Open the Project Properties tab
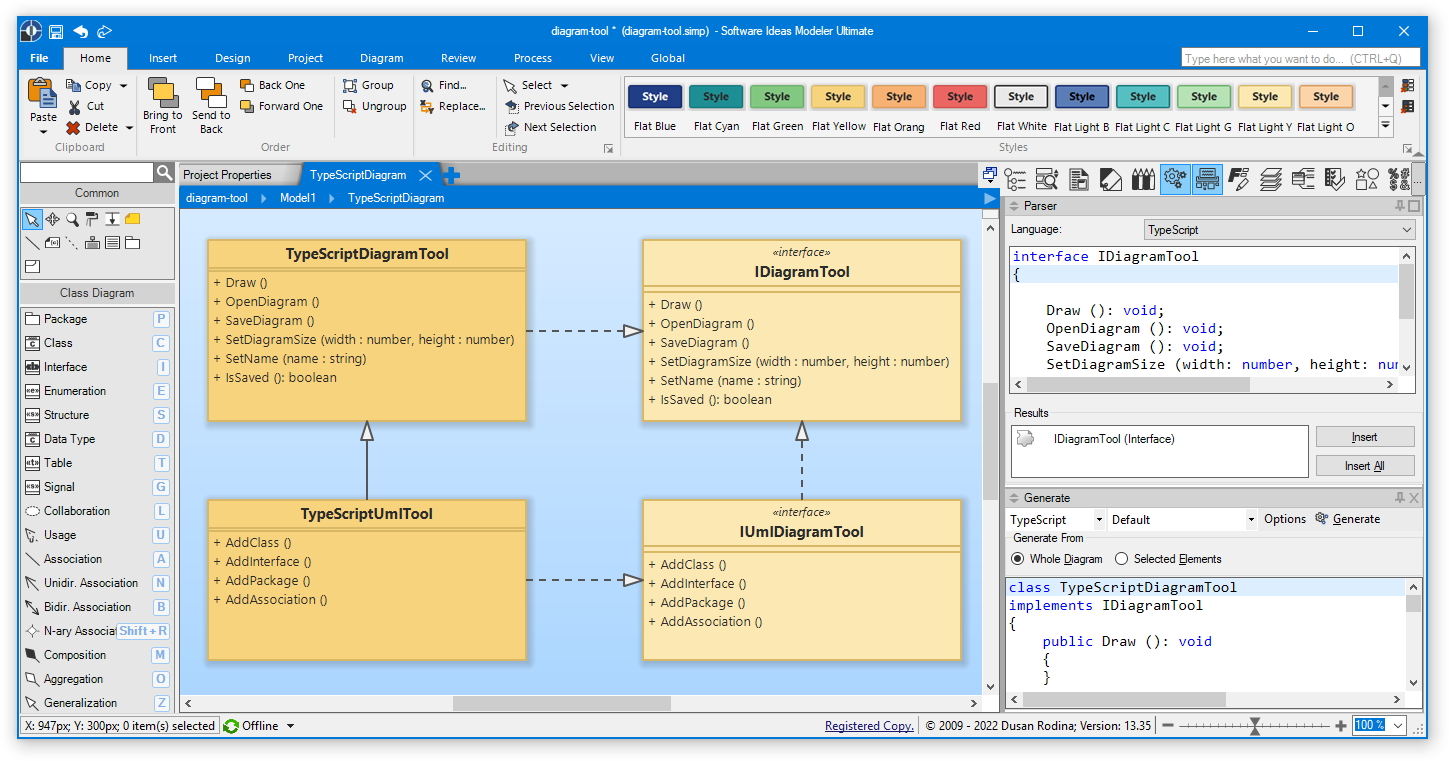The height and width of the screenshot is (761, 1449). coord(227,175)
